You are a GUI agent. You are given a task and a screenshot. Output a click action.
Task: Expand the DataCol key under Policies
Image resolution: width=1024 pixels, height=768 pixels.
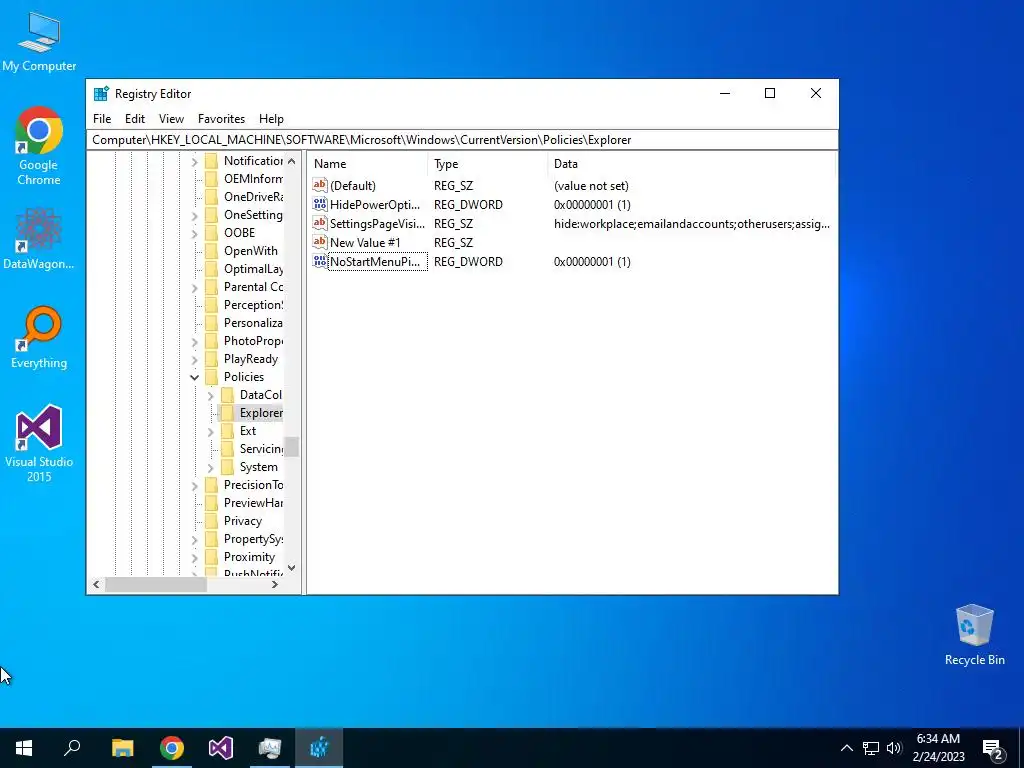coord(210,395)
